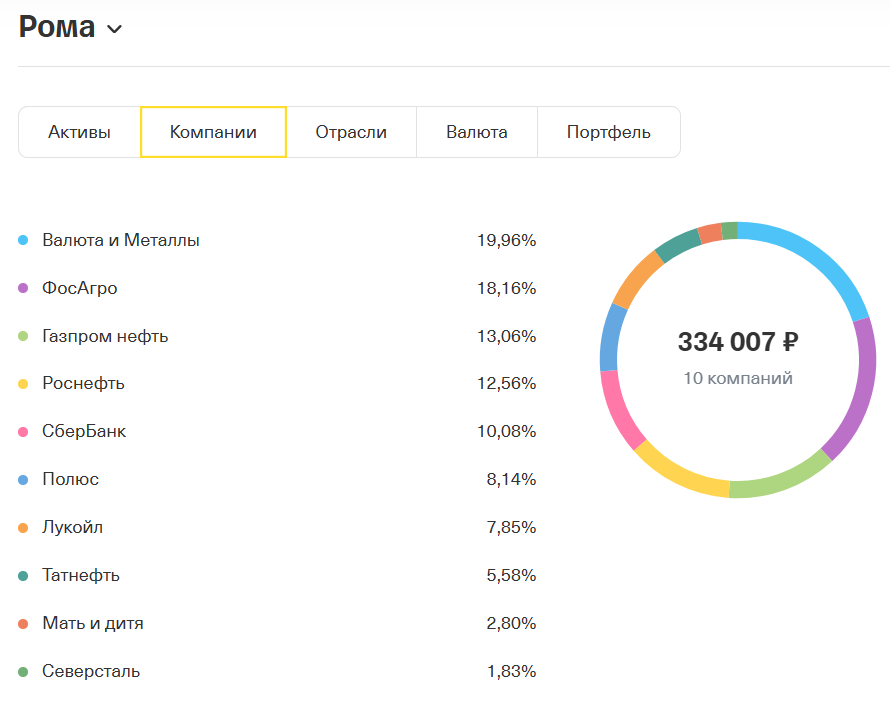Viewport: 890px width, 702px height.
Task: Click the teal dot next to Татнефть
Action: click(23, 576)
